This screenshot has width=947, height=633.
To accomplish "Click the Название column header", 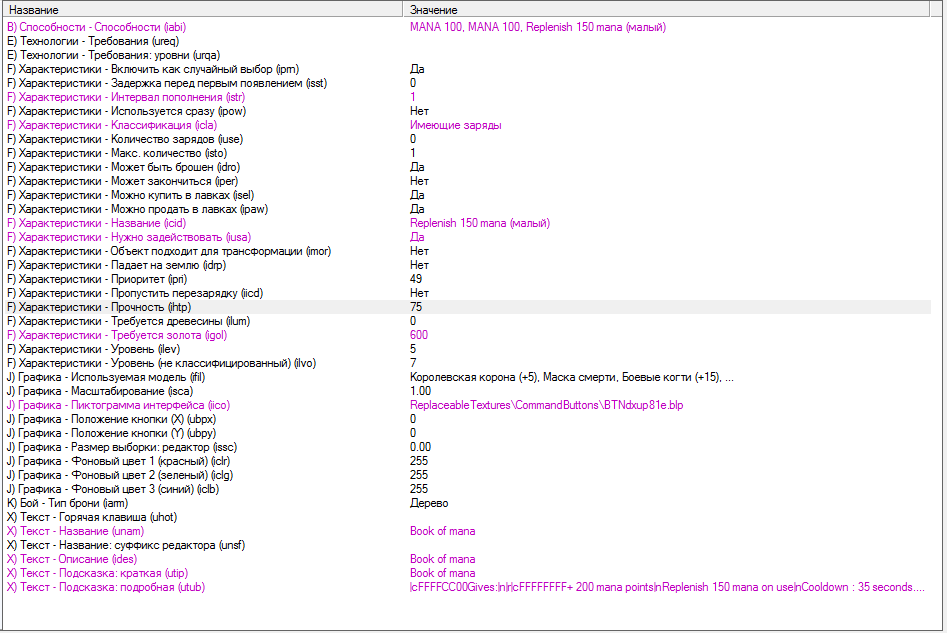I will [x=203, y=10].
